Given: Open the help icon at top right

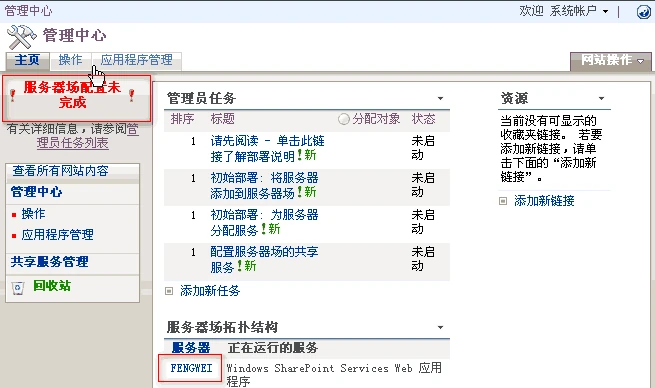Looking at the screenshot, I should coord(644,12).
